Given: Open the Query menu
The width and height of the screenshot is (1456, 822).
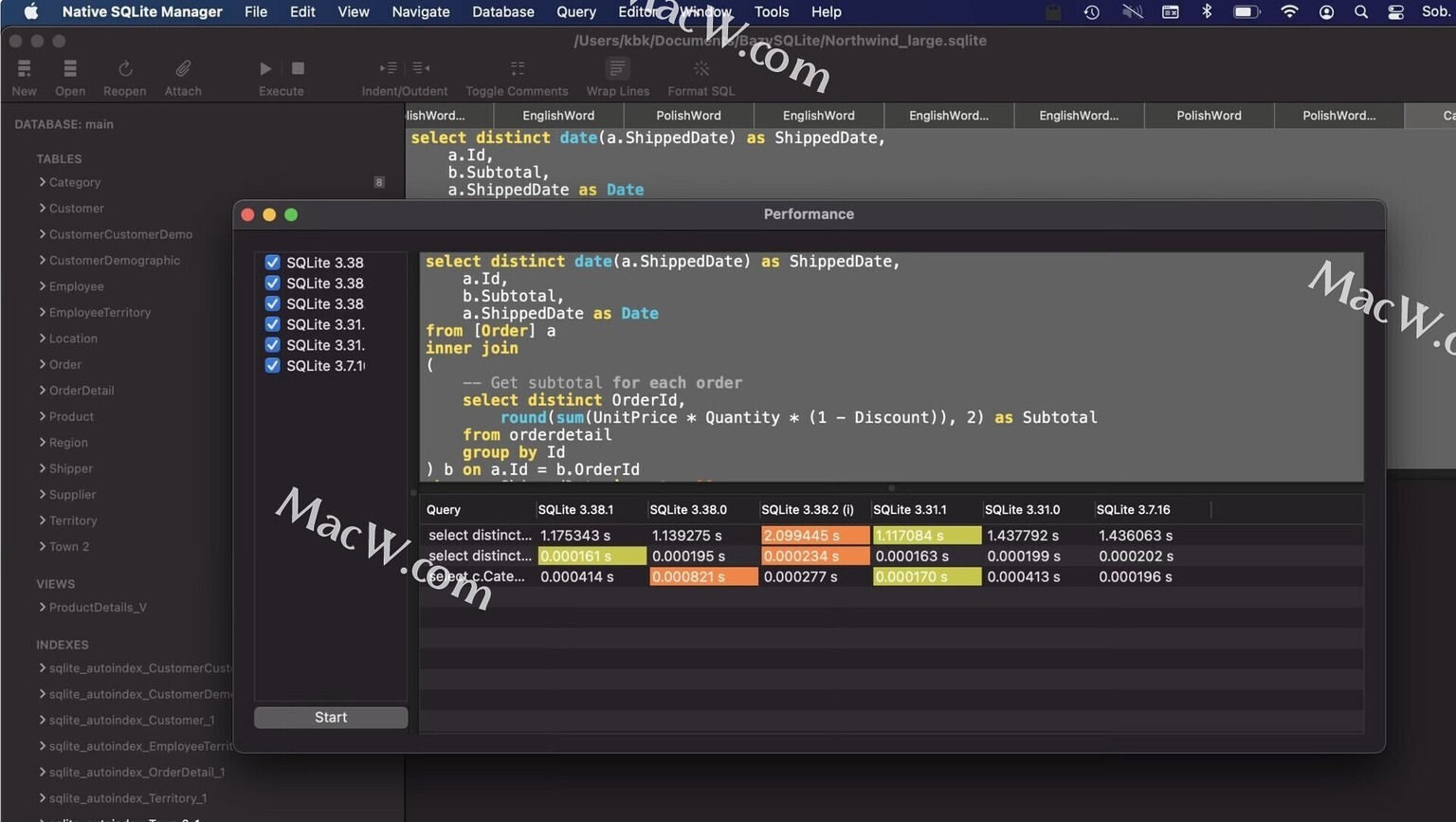Looking at the screenshot, I should 575,12.
